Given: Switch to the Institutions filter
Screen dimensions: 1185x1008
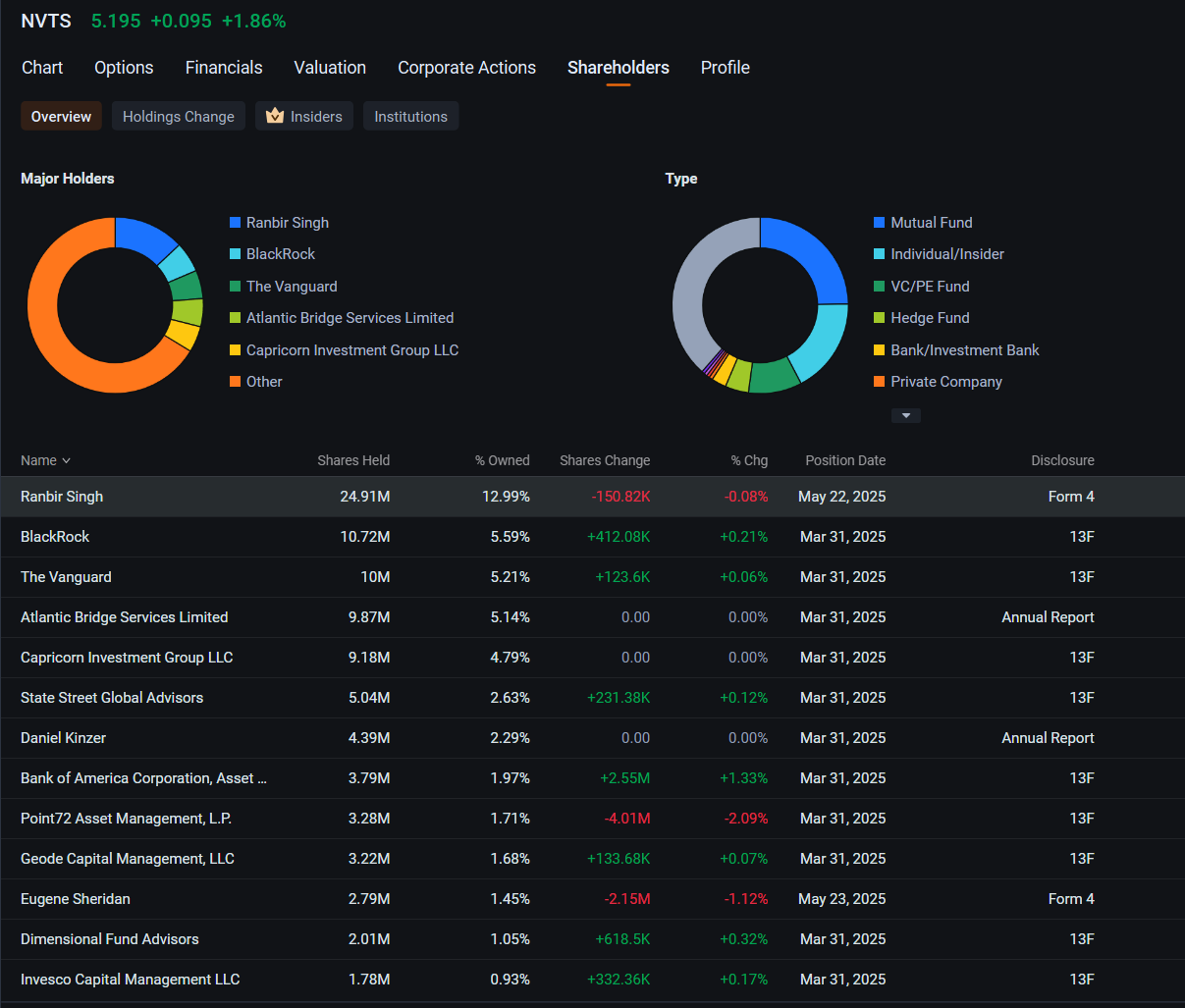Looking at the screenshot, I should click(410, 116).
